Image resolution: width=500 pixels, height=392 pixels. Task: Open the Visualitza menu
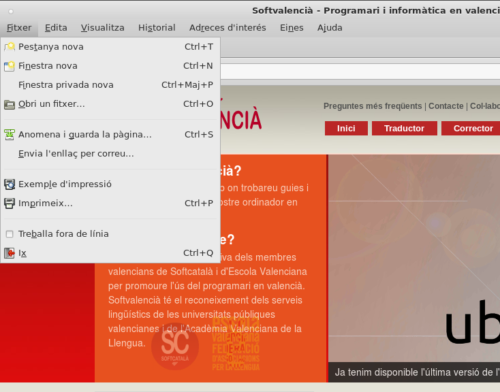(103, 28)
